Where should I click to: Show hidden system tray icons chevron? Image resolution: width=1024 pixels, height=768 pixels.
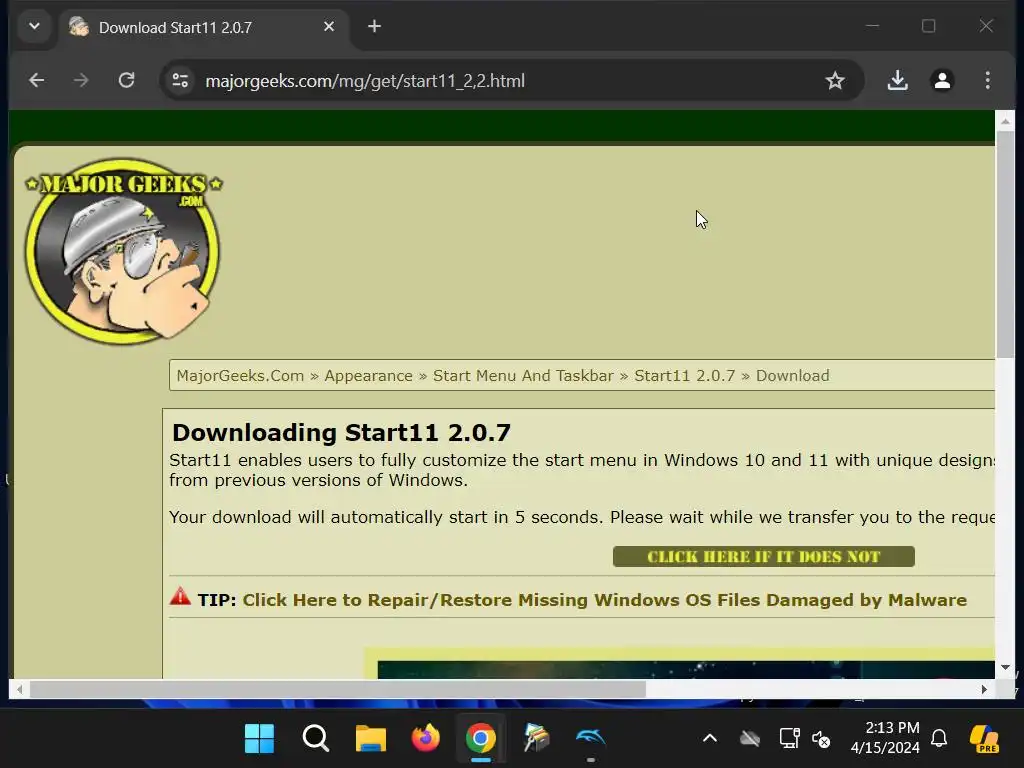pos(710,739)
